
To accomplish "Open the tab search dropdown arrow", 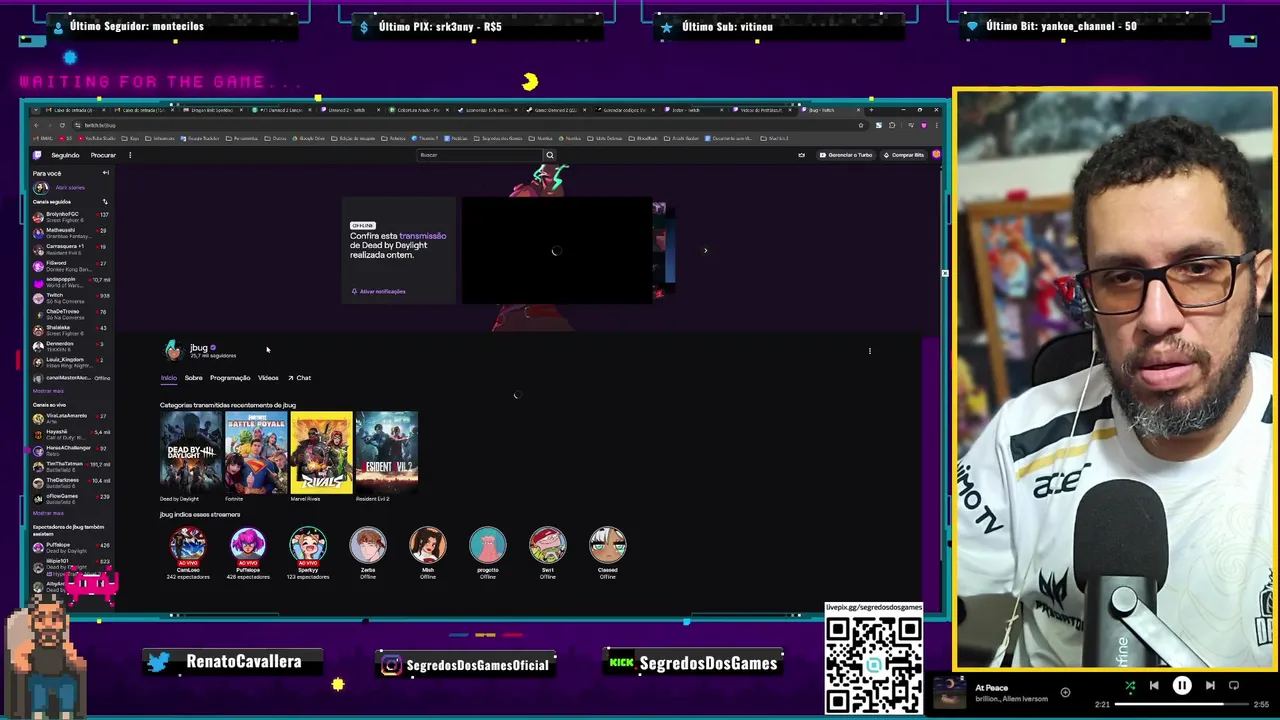I will pos(35,110).
